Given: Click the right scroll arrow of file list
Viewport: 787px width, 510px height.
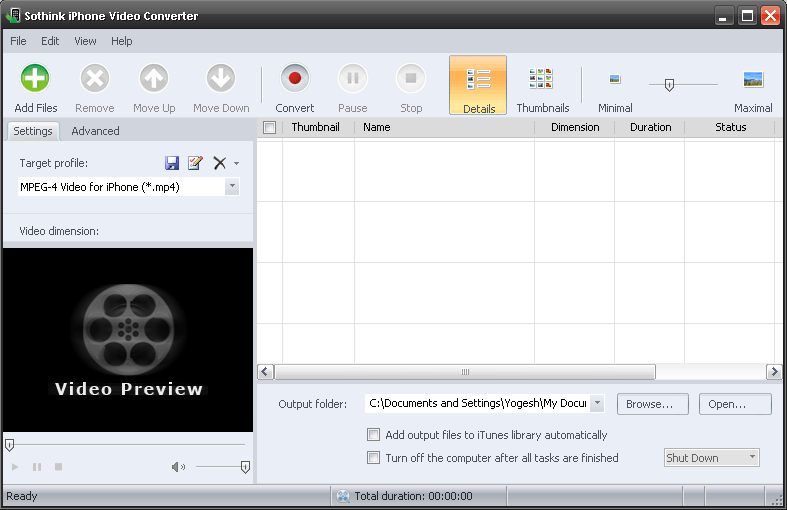Looking at the screenshot, I should (x=774, y=372).
